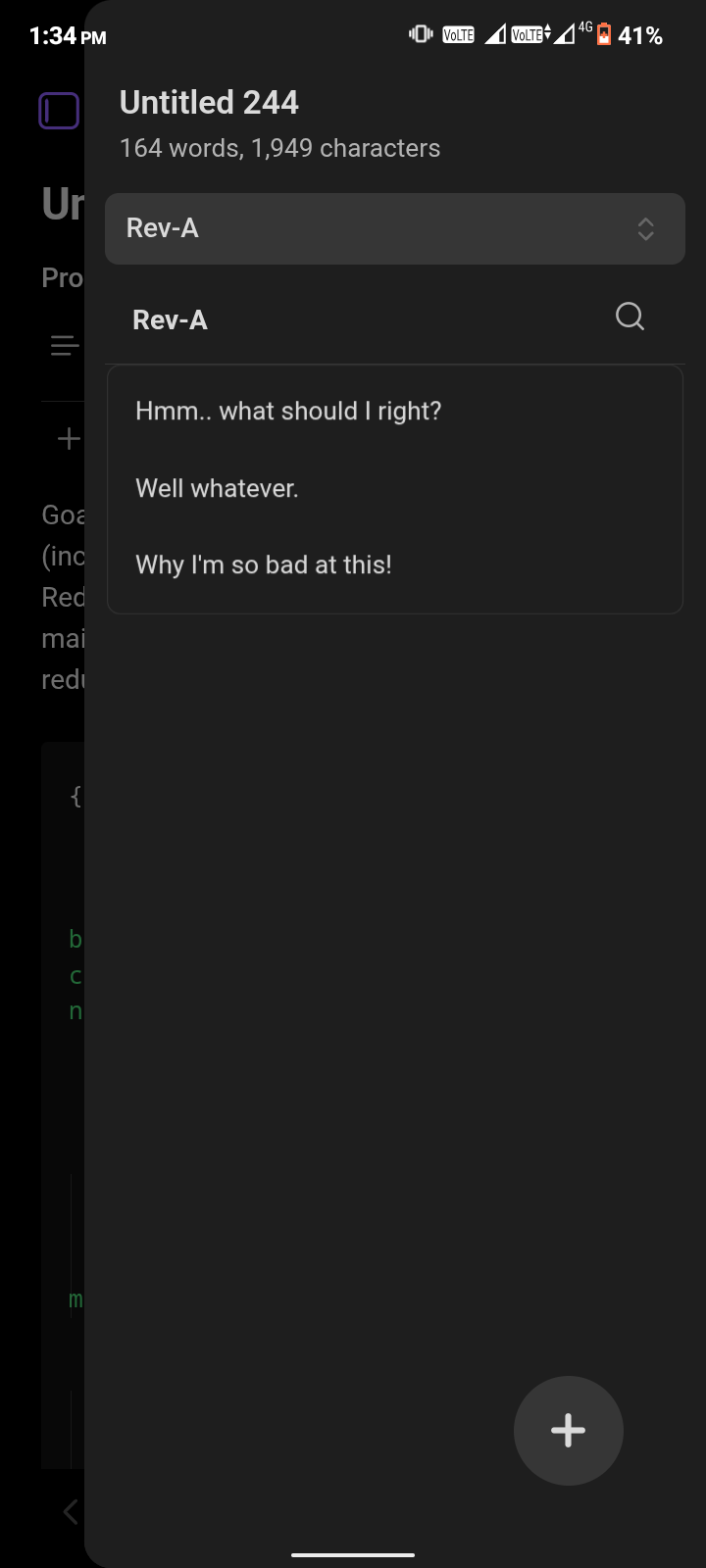Select the "Well whatever." note
Viewport: 706px width, 1568px height.
click(x=217, y=488)
